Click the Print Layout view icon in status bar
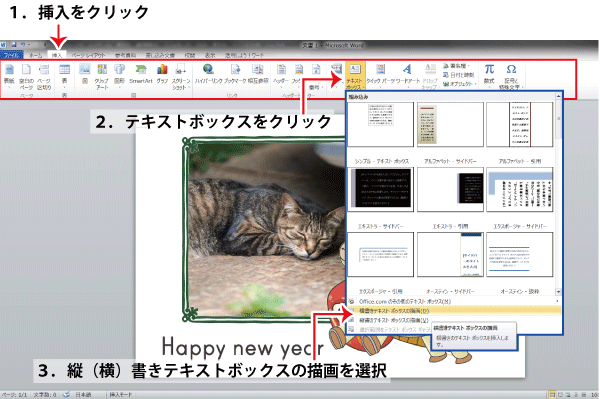This screenshot has height=399, width=600. (x=552, y=394)
